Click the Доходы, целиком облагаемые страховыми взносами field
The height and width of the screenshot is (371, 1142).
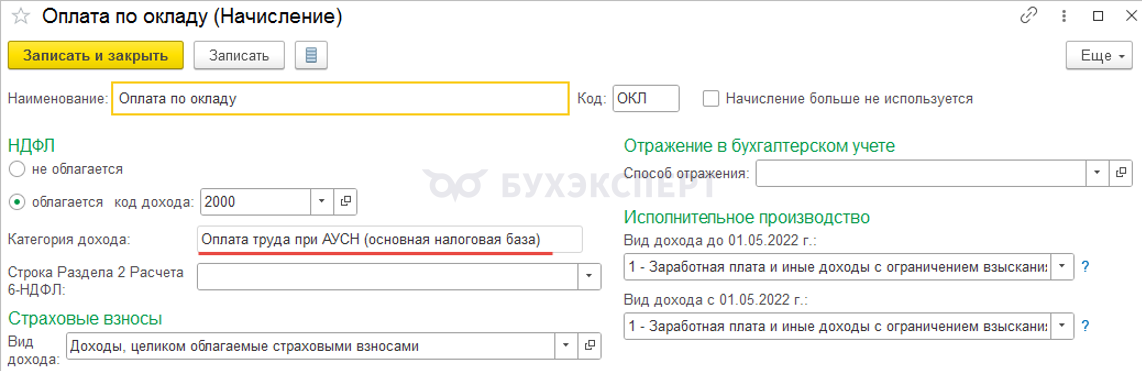coord(311,346)
